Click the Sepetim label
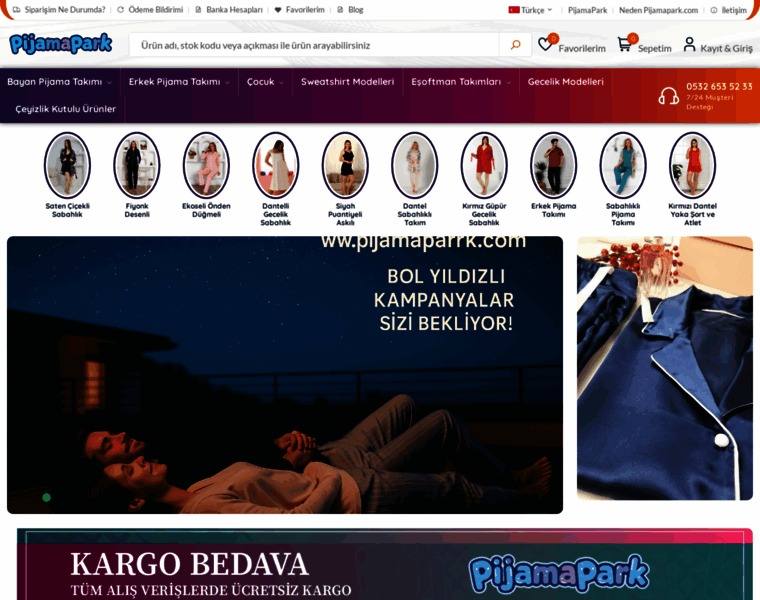 655,48
